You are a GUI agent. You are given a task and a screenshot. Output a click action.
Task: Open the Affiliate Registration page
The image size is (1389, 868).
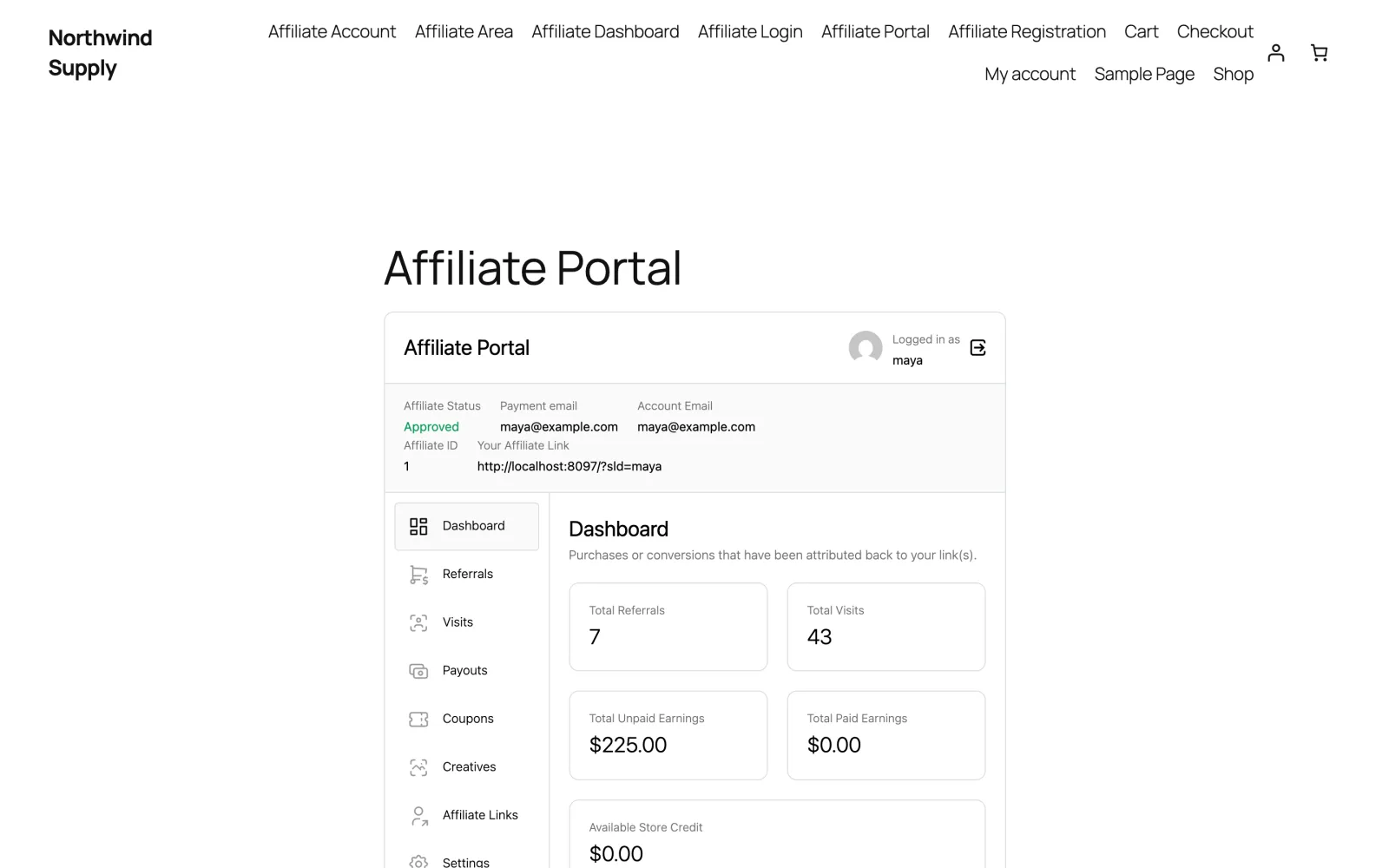[x=1027, y=32]
